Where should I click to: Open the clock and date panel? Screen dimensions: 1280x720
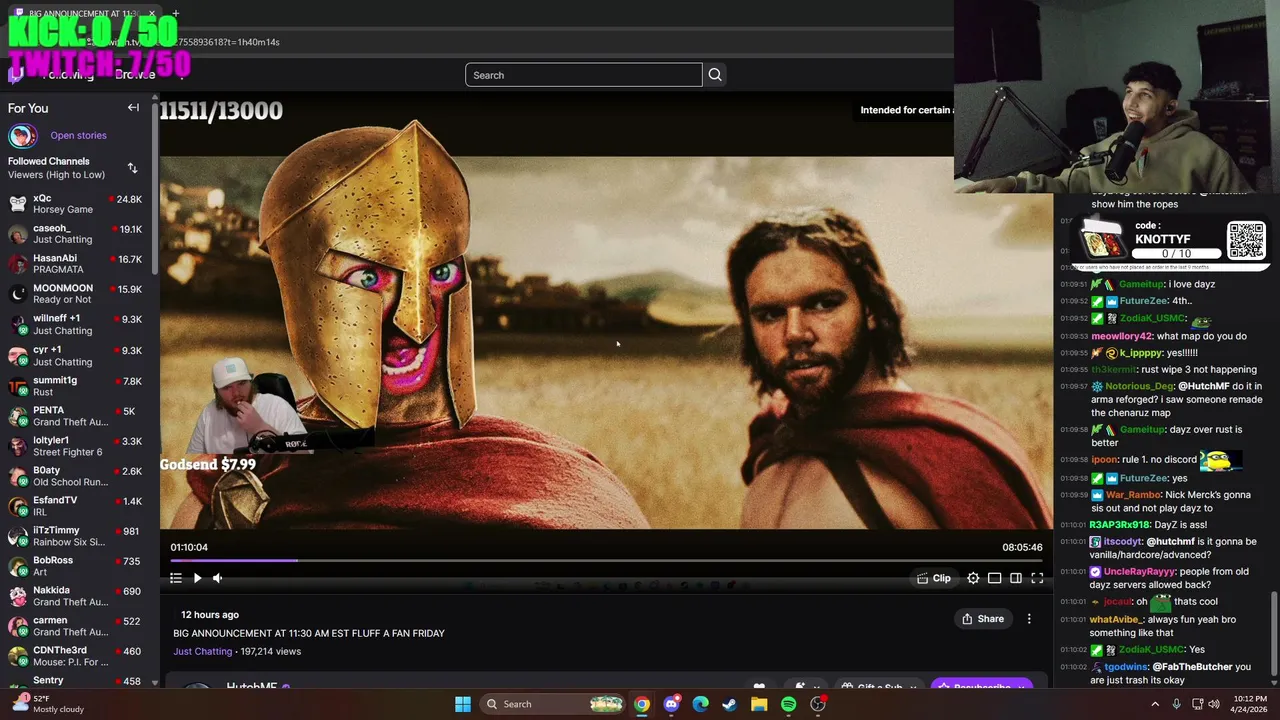pyautogui.click(x=1250, y=704)
